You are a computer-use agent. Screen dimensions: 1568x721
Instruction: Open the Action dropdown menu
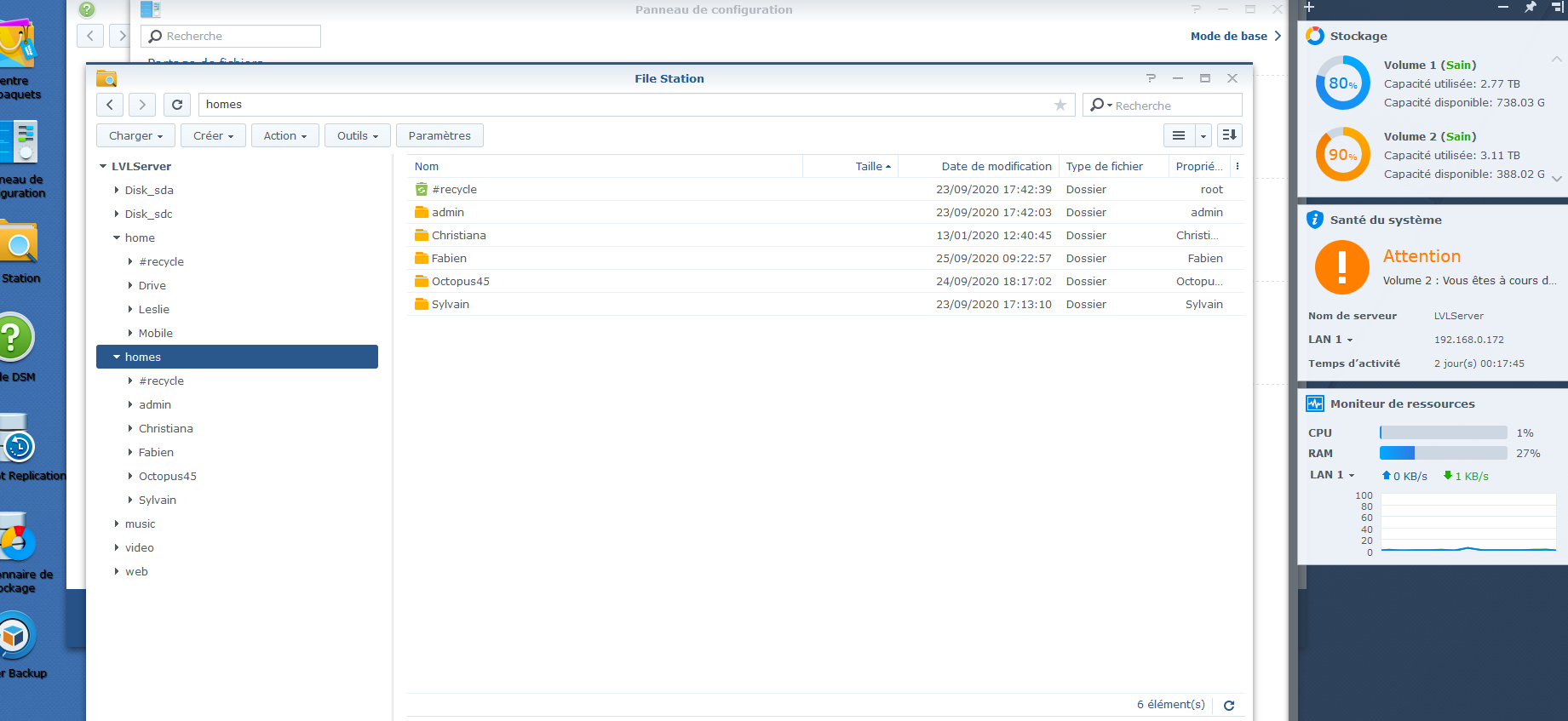pyautogui.click(x=285, y=135)
